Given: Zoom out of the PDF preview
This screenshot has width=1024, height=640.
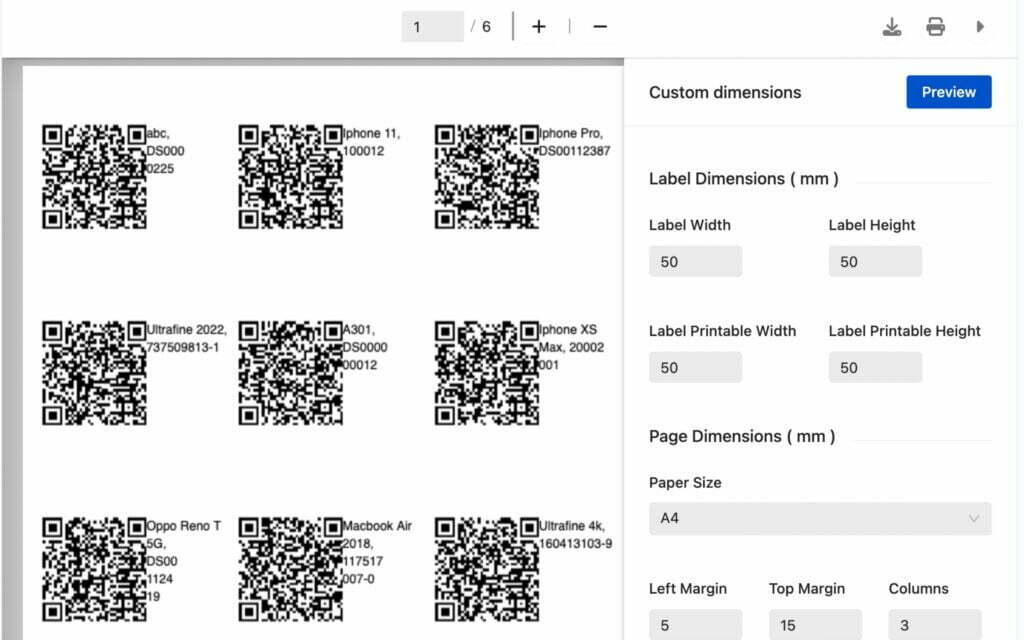Looking at the screenshot, I should (599, 26).
